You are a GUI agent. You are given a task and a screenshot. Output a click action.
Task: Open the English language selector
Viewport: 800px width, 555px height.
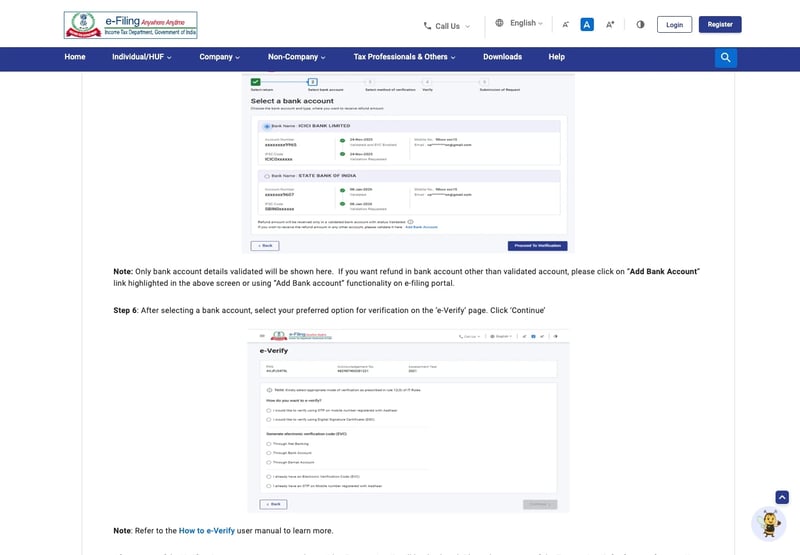pos(526,23)
